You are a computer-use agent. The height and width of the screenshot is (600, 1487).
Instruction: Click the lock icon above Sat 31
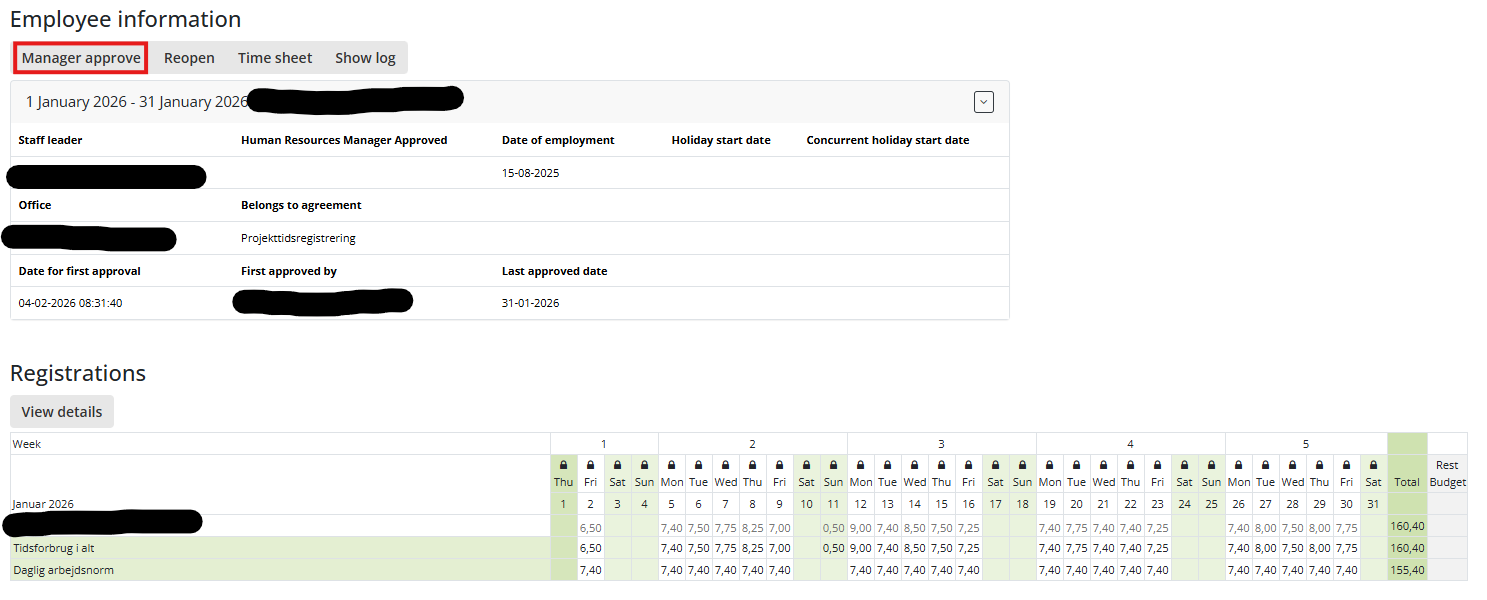(x=1373, y=465)
